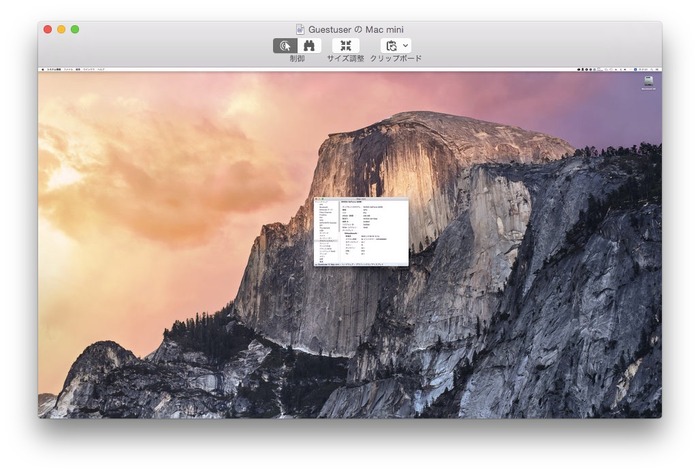Minimize the Screen Sharing window with the yellow button
The width and height of the screenshot is (700, 473).
click(61, 29)
